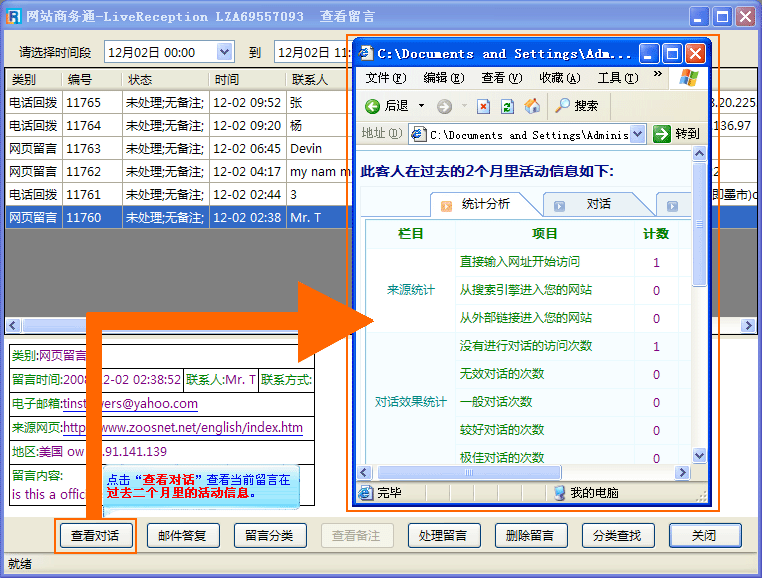Click the browser Back arrow icon
The width and height of the screenshot is (762, 578).
point(372,106)
